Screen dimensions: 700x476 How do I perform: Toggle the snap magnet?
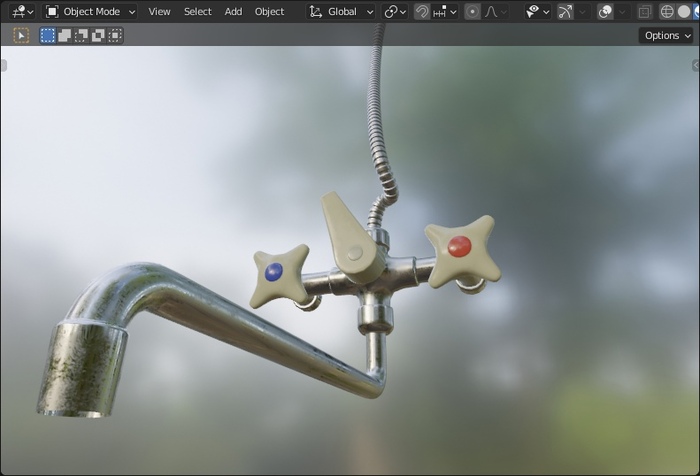click(422, 12)
